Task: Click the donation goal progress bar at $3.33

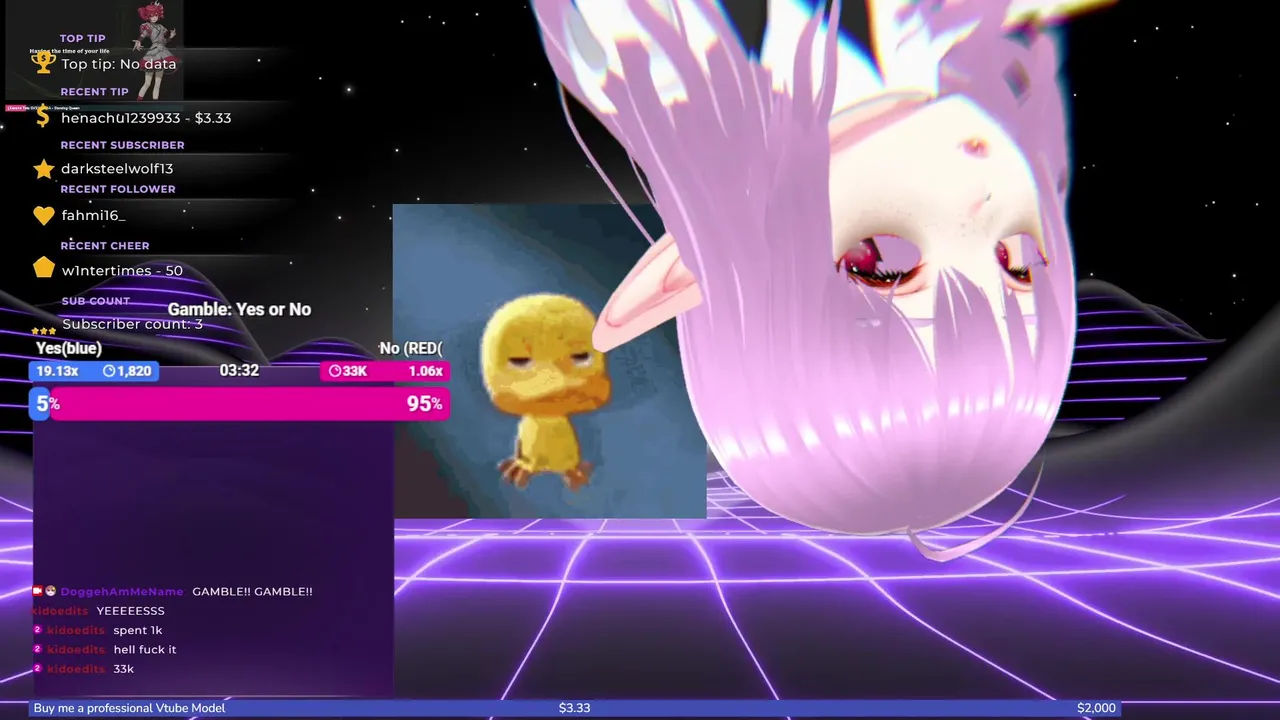Action: (575, 708)
